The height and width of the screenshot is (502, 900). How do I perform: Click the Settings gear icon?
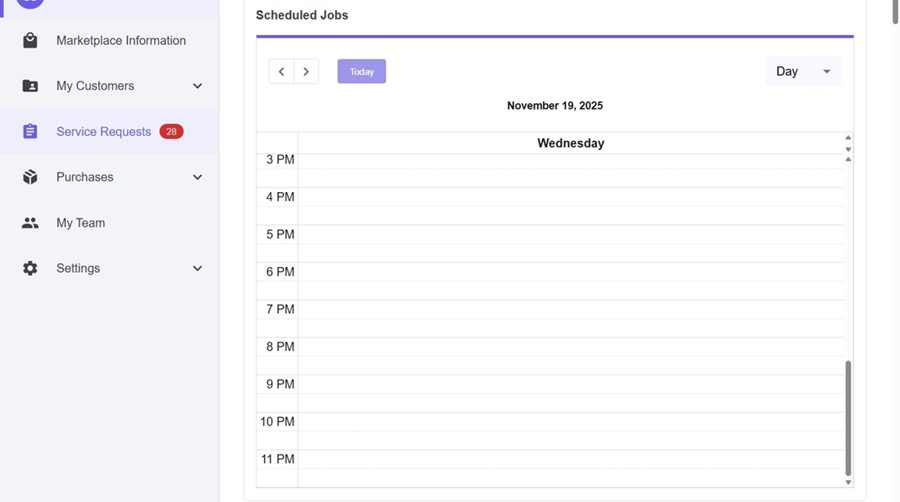pyautogui.click(x=30, y=268)
